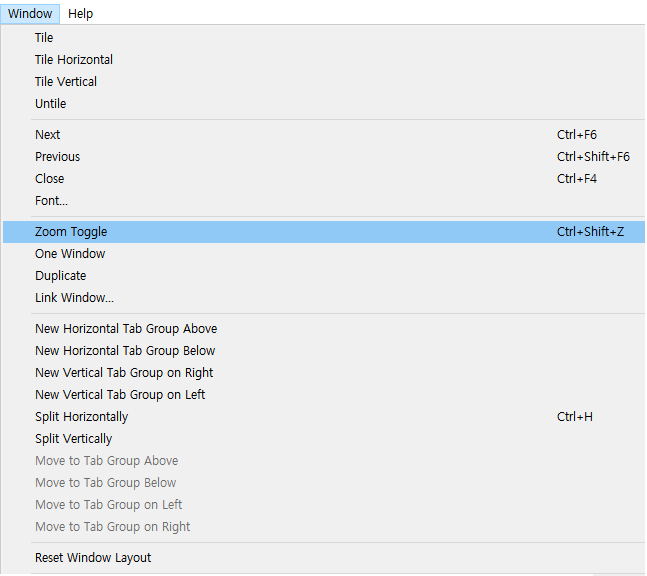Open the Help menu
Viewport: 647px width, 576px height.
click(x=80, y=14)
